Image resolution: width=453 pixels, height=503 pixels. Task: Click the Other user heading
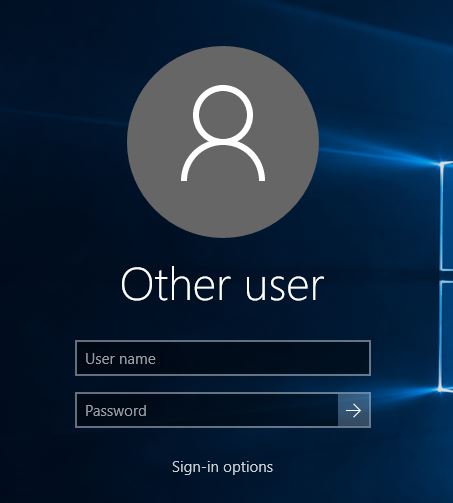pos(222,284)
